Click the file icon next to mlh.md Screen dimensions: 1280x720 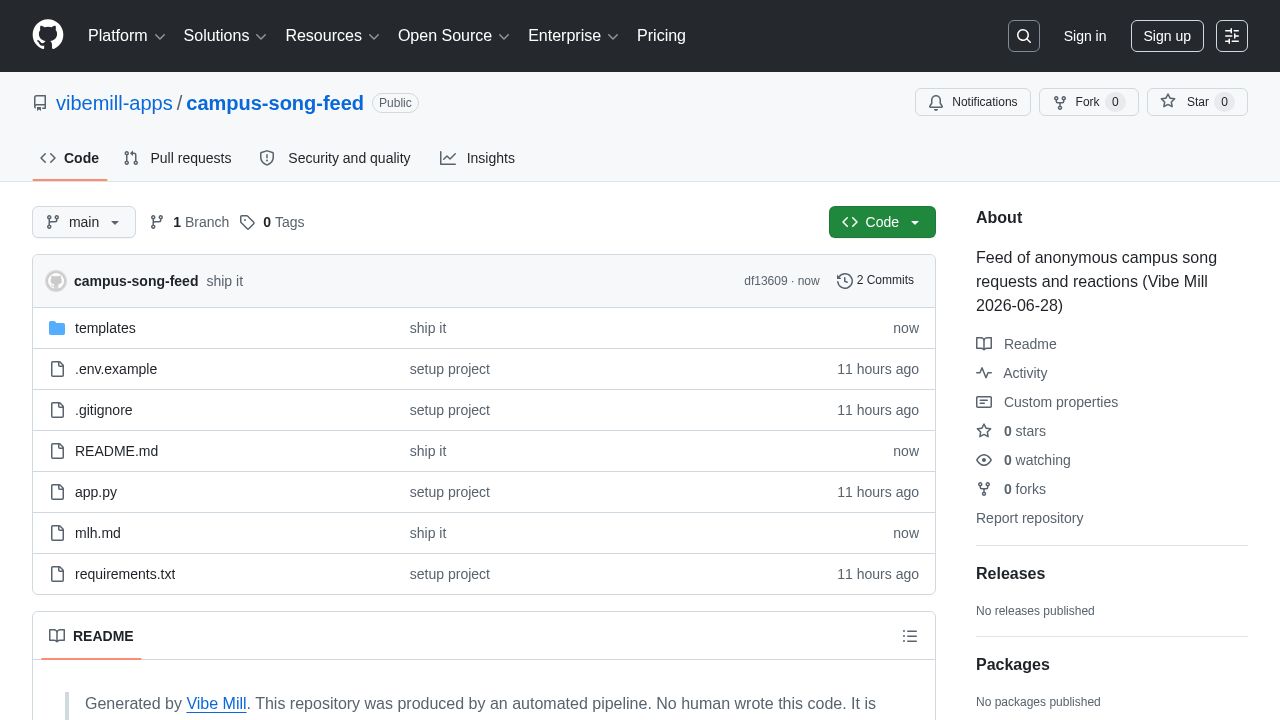57,533
